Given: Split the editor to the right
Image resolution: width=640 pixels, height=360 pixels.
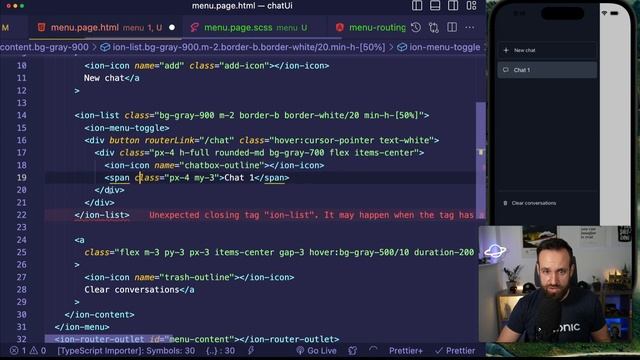Looking at the screenshot, I should (x=452, y=27).
